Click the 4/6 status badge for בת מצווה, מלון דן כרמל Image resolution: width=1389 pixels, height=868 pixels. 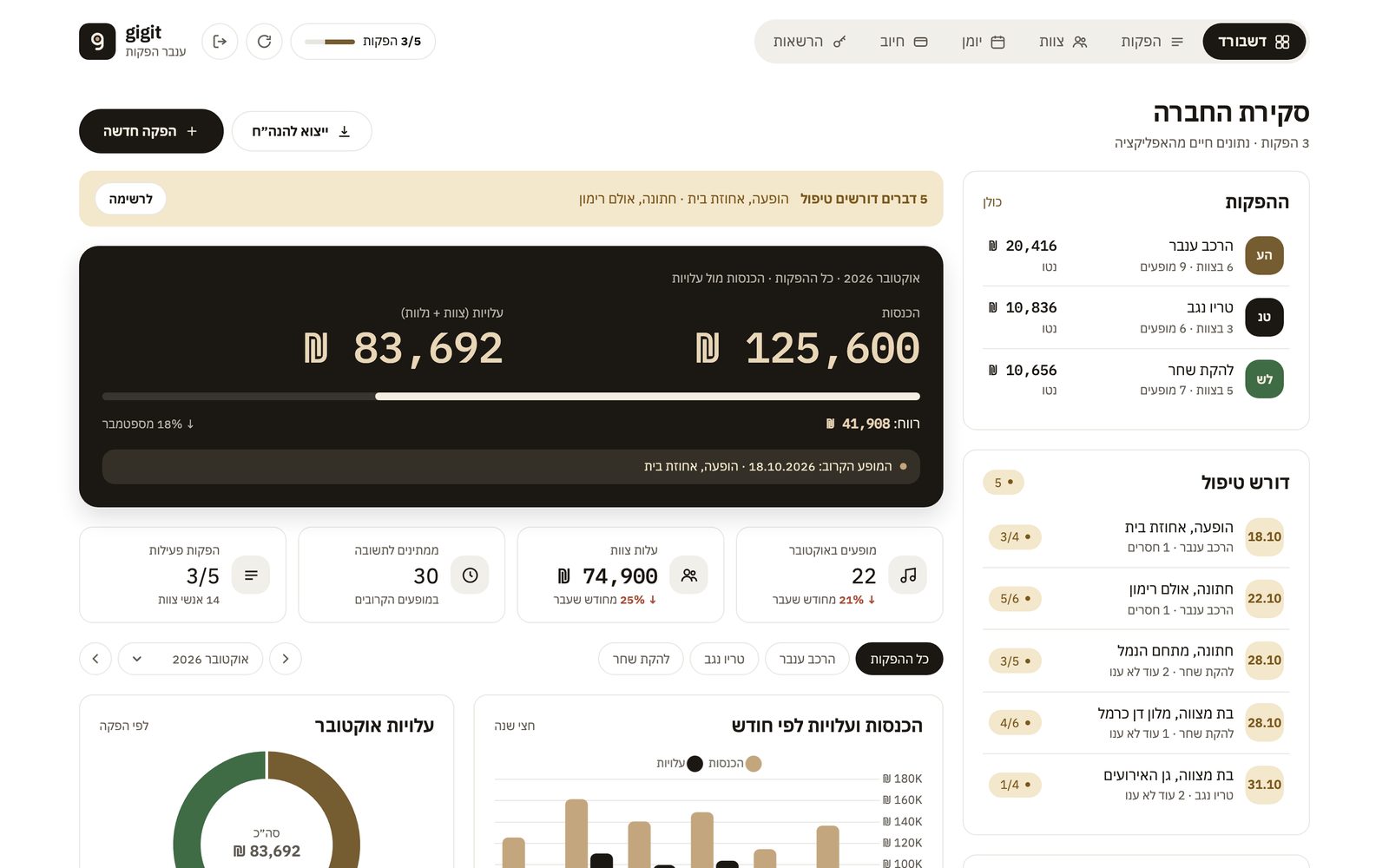pos(1015,722)
